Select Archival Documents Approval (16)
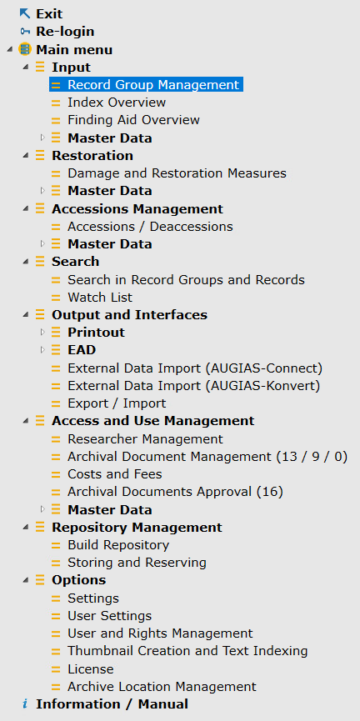Viewport: 360px width, 721px height. [175, 492]
